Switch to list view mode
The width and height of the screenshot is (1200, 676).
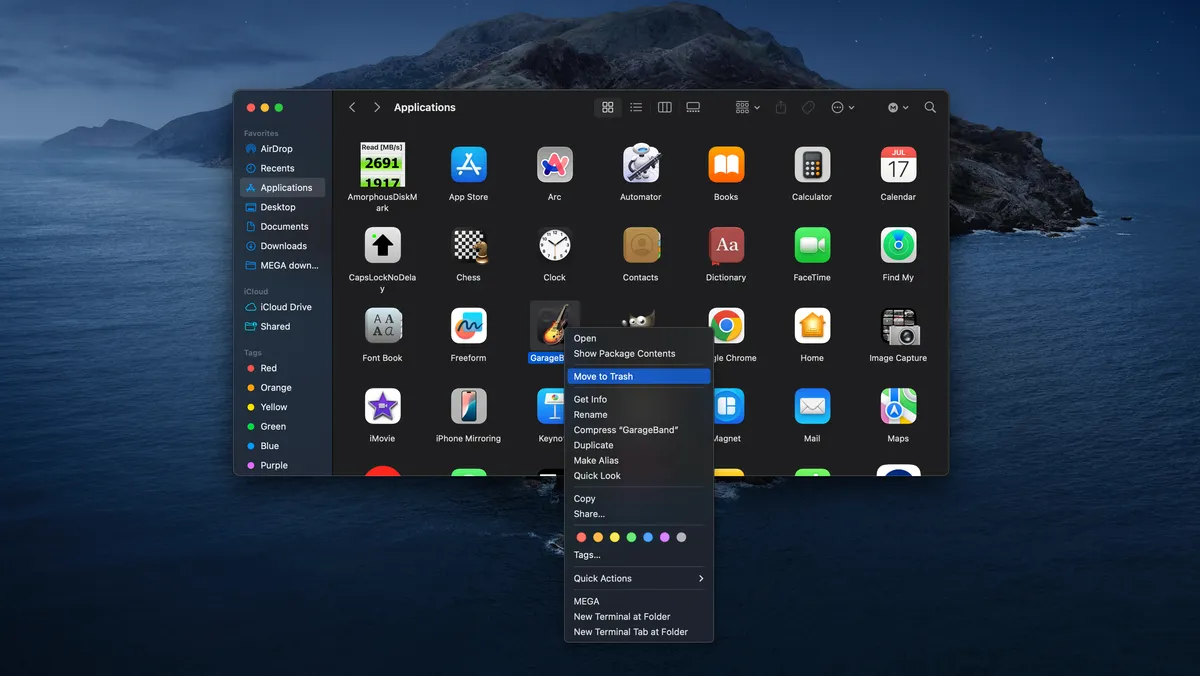pos(636,107)
